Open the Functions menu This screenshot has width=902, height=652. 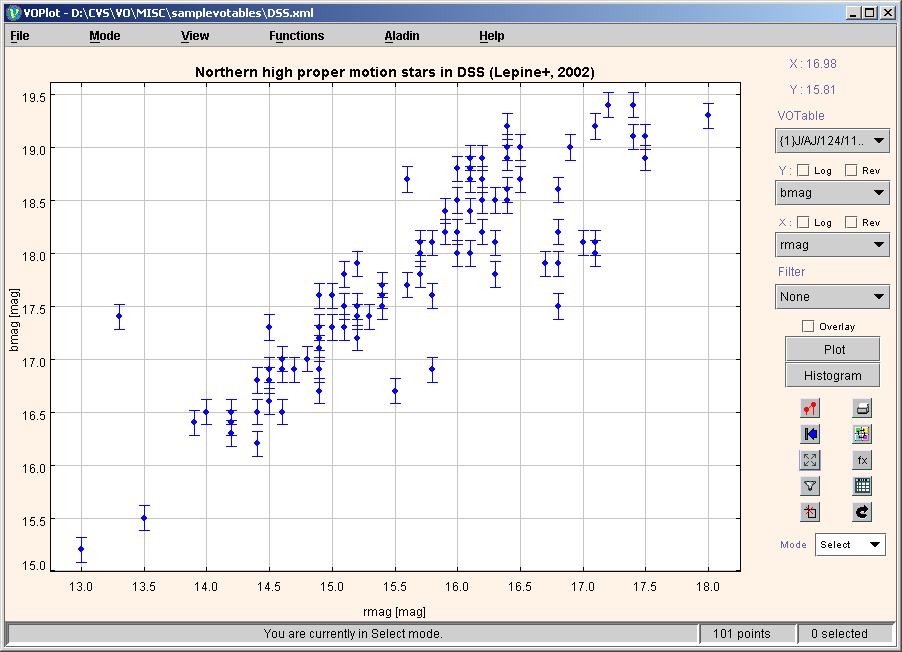point(296,36)
